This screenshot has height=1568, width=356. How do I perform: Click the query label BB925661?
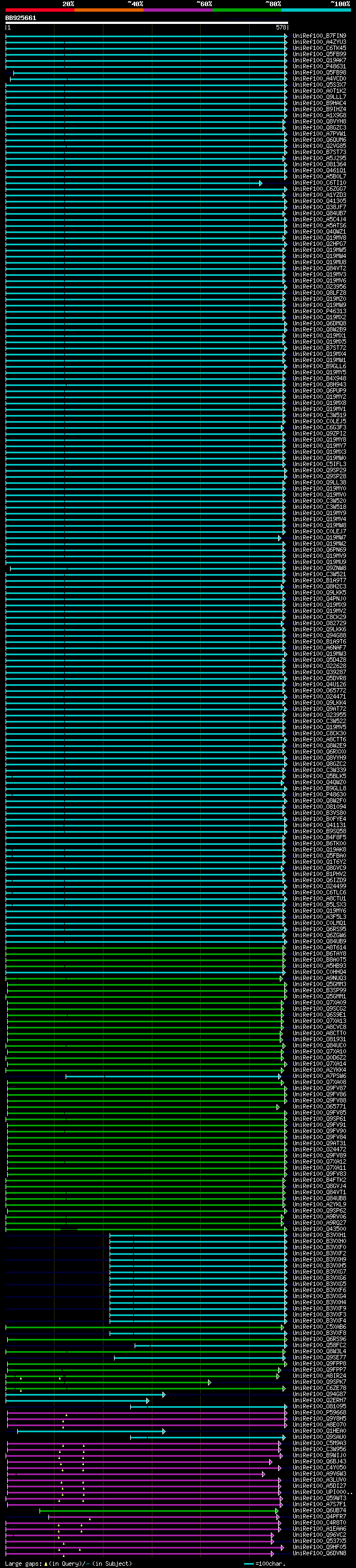tap(21, 18)
